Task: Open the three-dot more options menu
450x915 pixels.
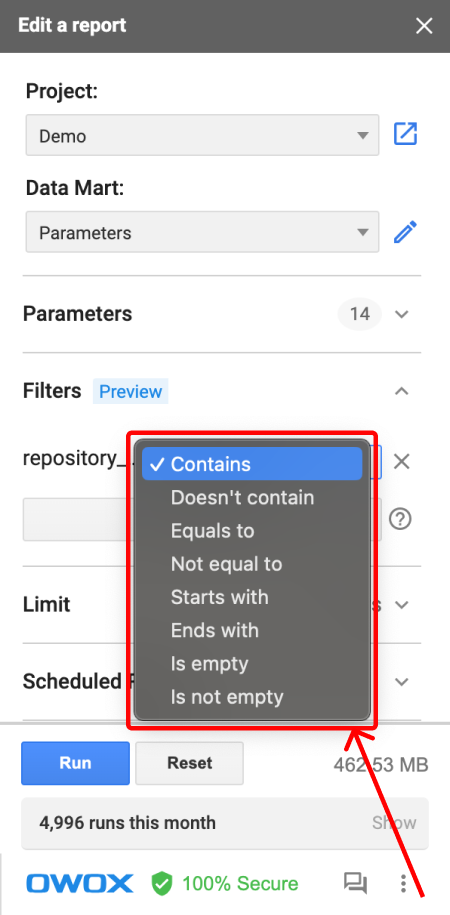Action: (x=403, y=883)
